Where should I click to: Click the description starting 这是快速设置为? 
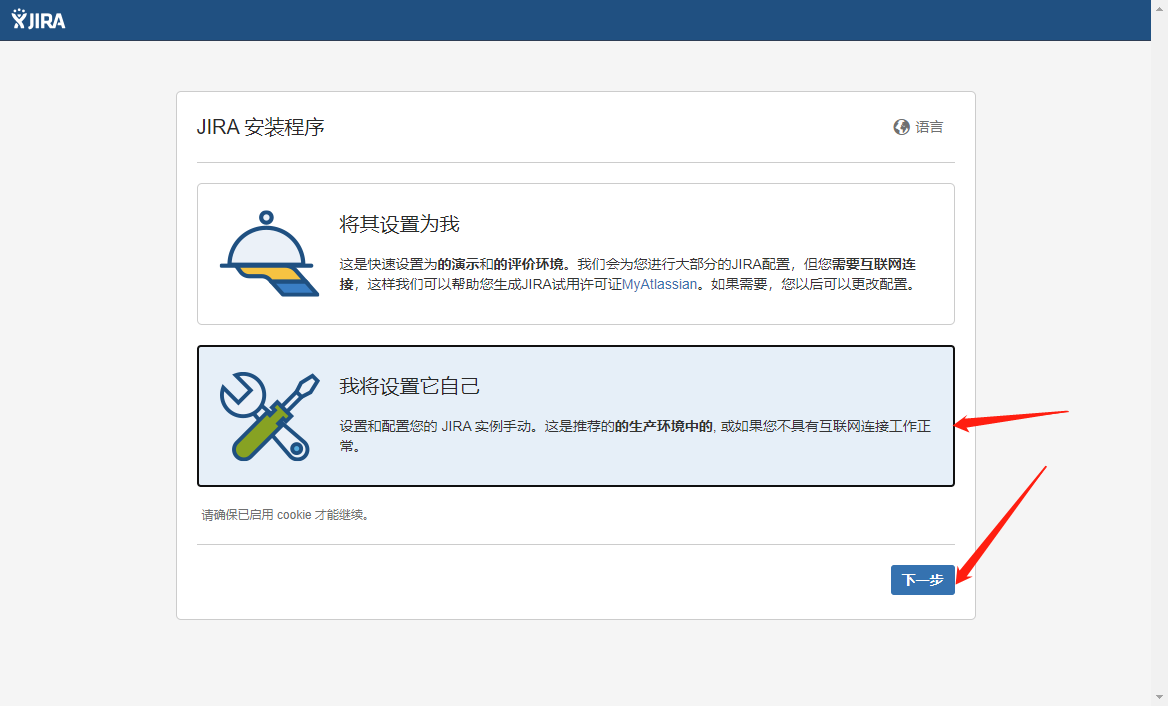click(x=627, y=274)
